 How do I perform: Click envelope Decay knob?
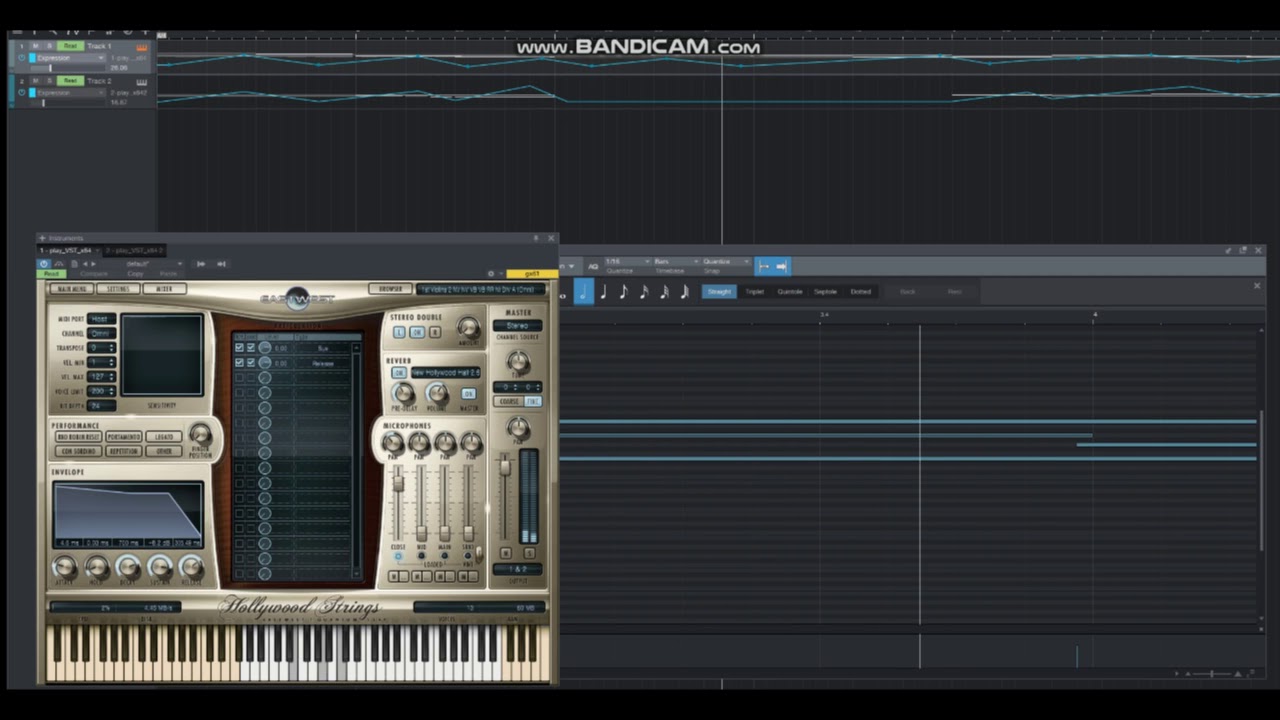point(128,567)
